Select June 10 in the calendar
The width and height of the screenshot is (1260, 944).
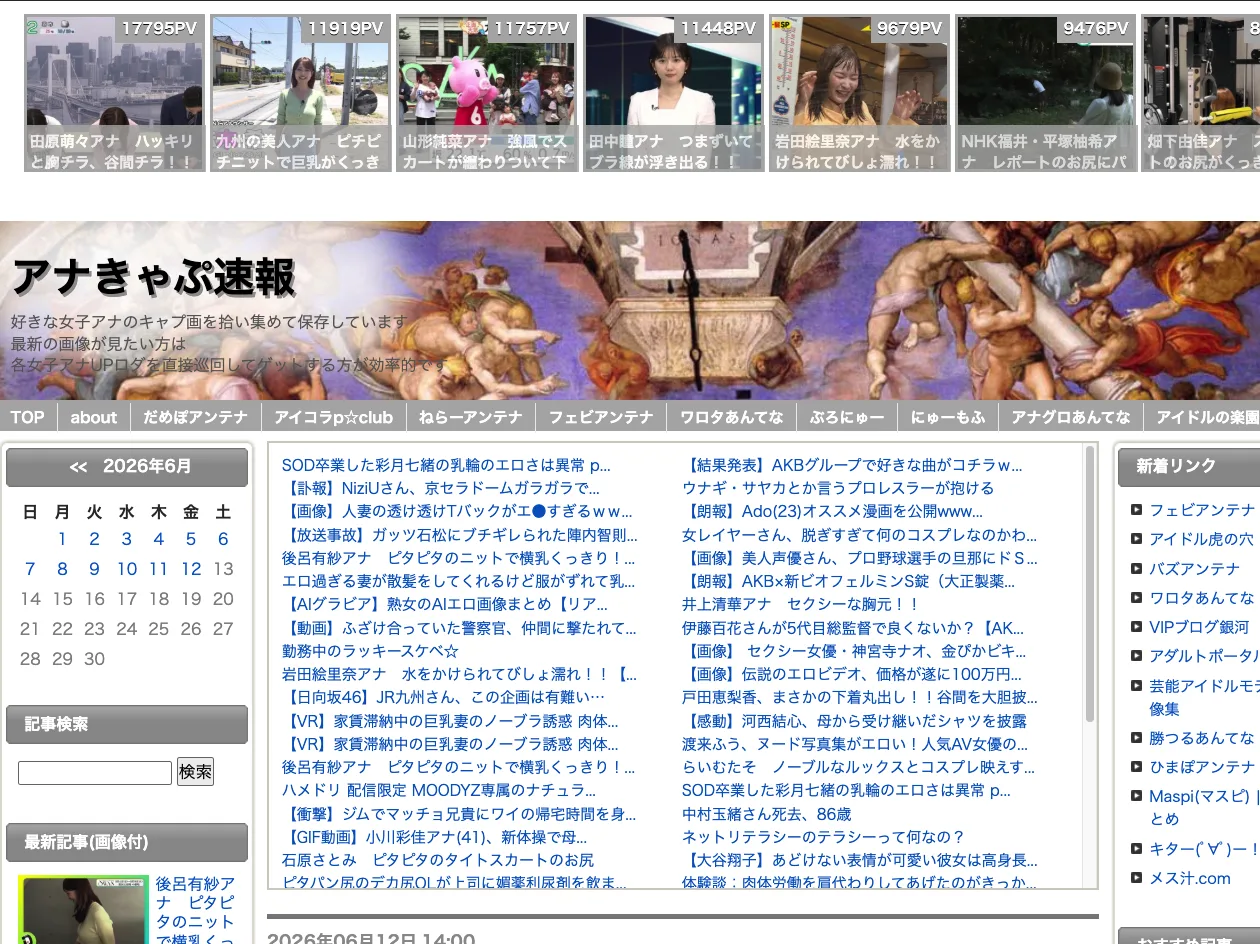[x=127, y=569]
